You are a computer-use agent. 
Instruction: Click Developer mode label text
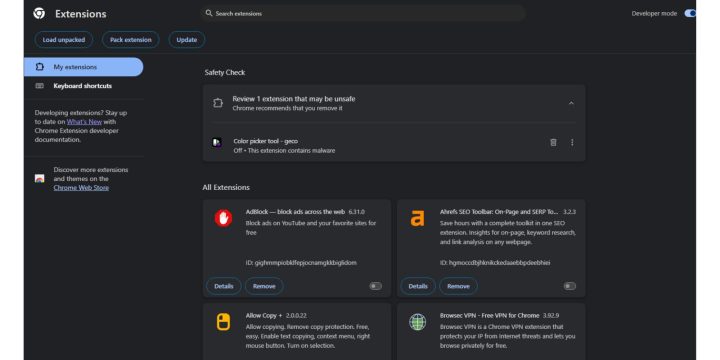click(x=654, y=13)
